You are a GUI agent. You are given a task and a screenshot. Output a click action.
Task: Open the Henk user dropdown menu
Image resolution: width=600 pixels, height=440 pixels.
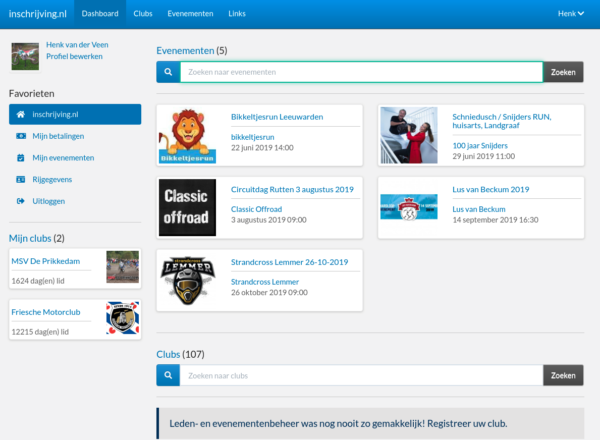pyautogui.click(x=570, y=14)
